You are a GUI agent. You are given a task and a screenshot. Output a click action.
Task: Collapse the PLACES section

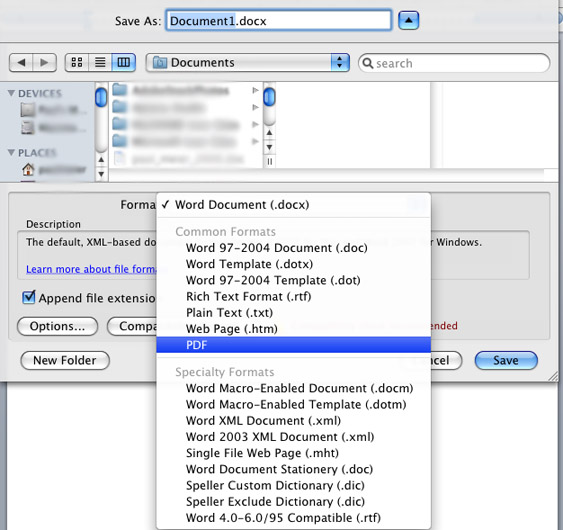pos(11,153)
